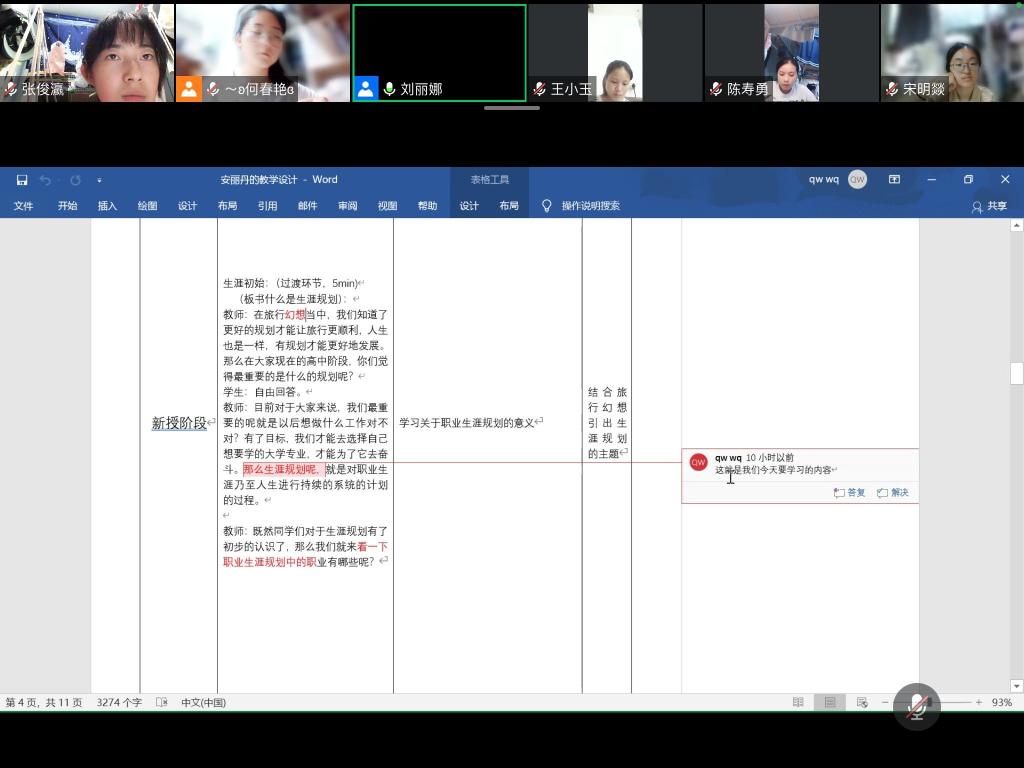This screenshot has height=768, width=1024.
Task: Toggle the floating microphone mute button
Action: pyautogui.click(x=916, y=707)
